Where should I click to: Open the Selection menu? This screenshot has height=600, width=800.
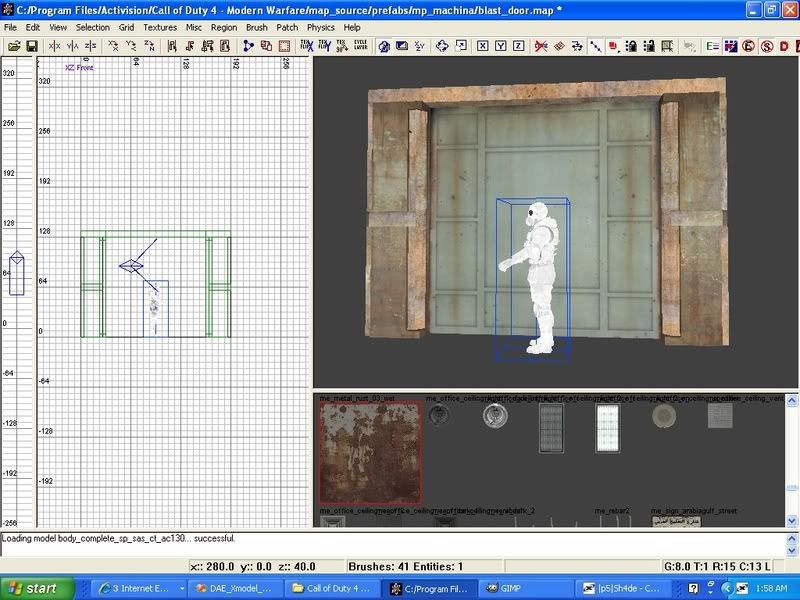point(93,28)
